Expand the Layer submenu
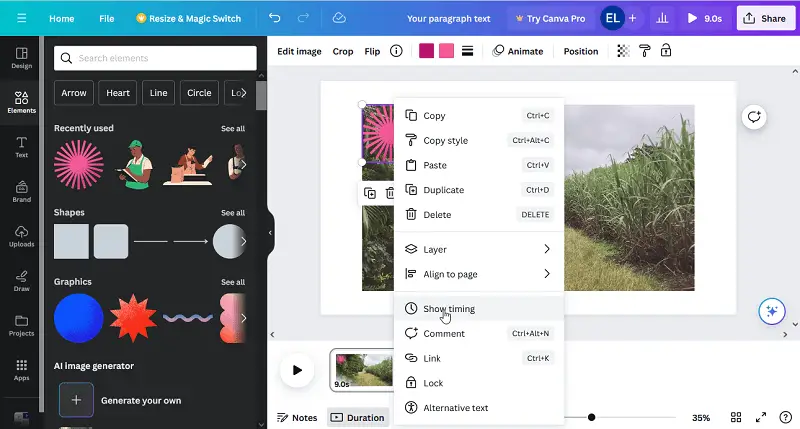 478,249
